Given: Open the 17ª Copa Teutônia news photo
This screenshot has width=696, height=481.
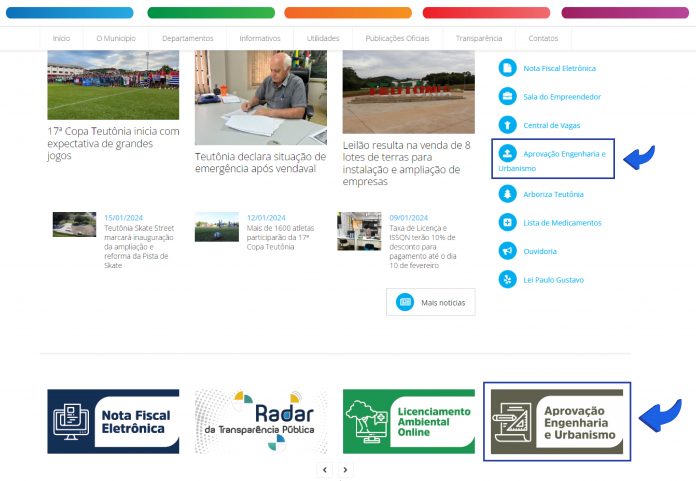Looking at the screenshot, I should pos(113,85).
